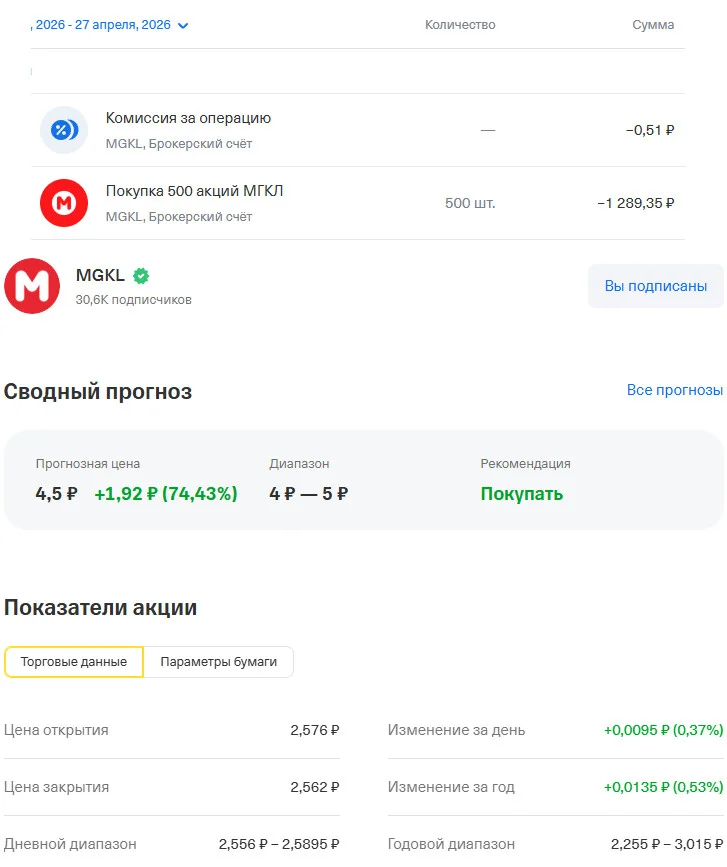Click the 'Показатели акции' heading
Screen dimensions: 727x867
point(100,607)
